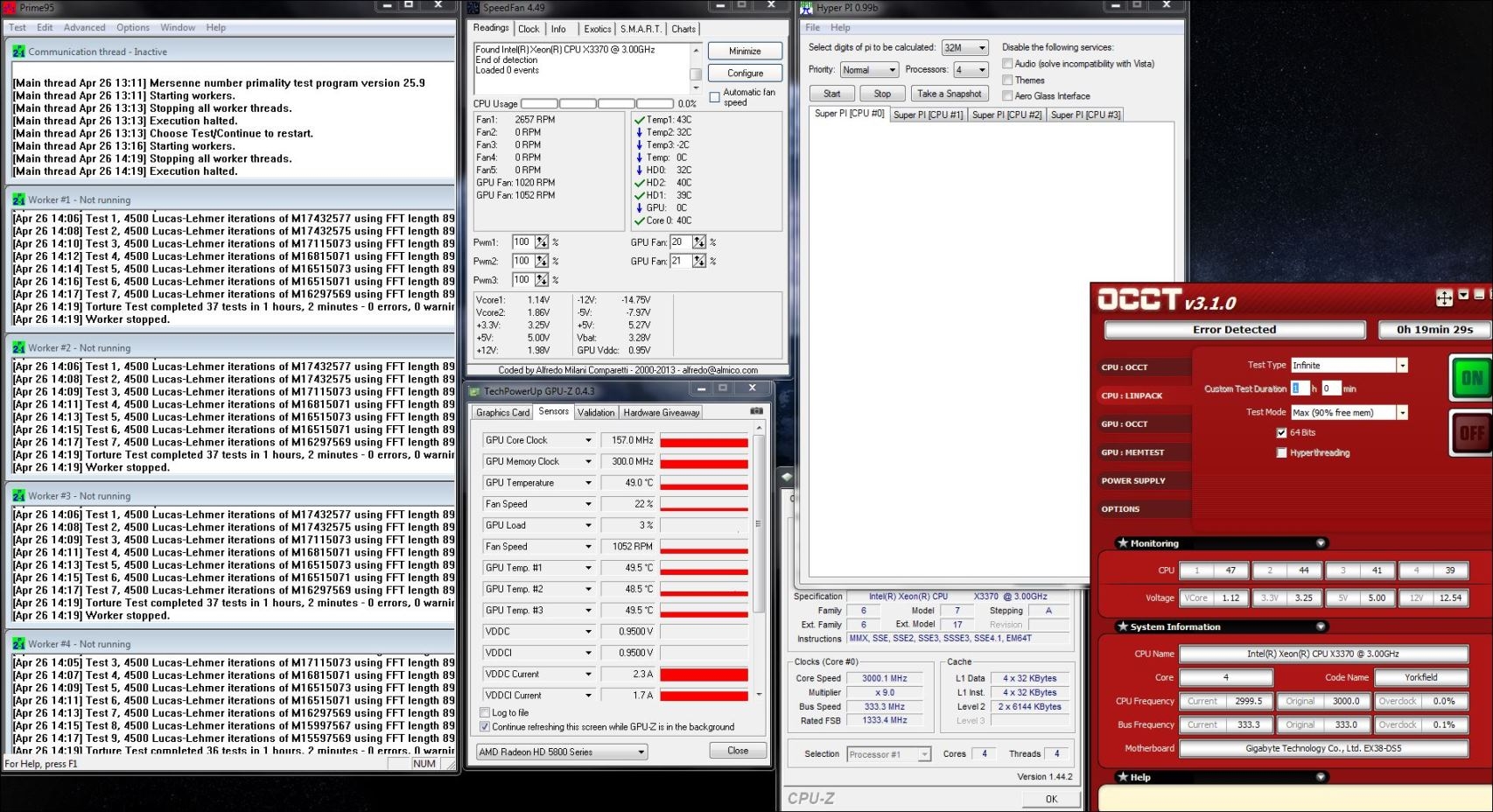Image resolution: width=1493 pixels, height=812 pixels.
Task: Switch to GPU-Z Validation tab
Action: (x=596, y=412)
